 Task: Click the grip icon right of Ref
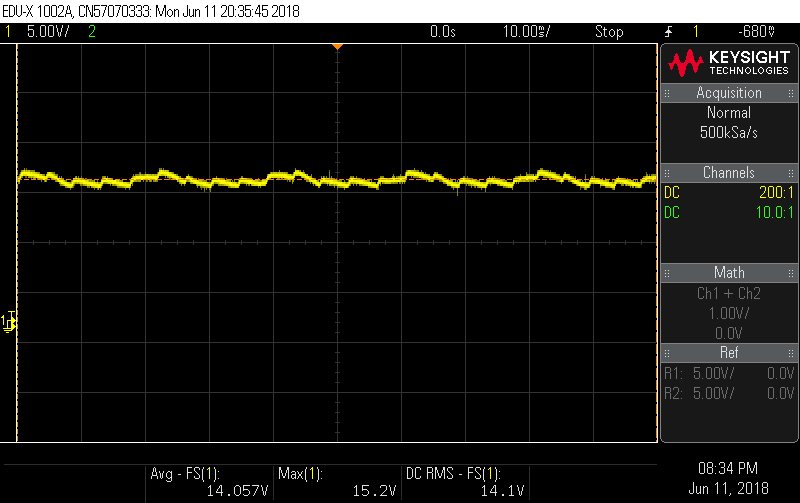(791, 353)
